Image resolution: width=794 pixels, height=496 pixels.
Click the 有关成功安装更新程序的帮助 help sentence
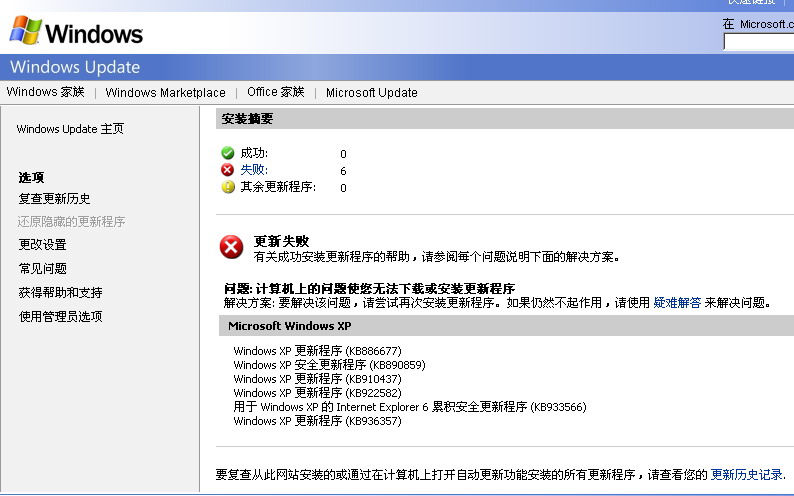(436, 257)
